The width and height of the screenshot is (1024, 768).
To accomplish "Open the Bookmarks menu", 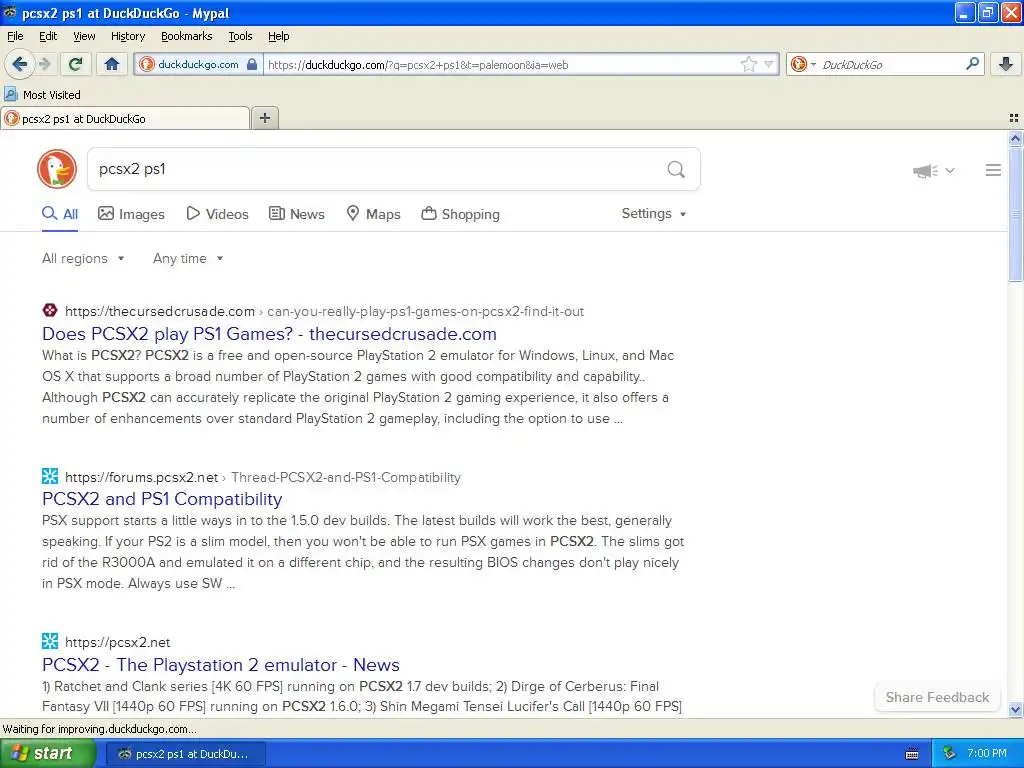I will point(186,36).
